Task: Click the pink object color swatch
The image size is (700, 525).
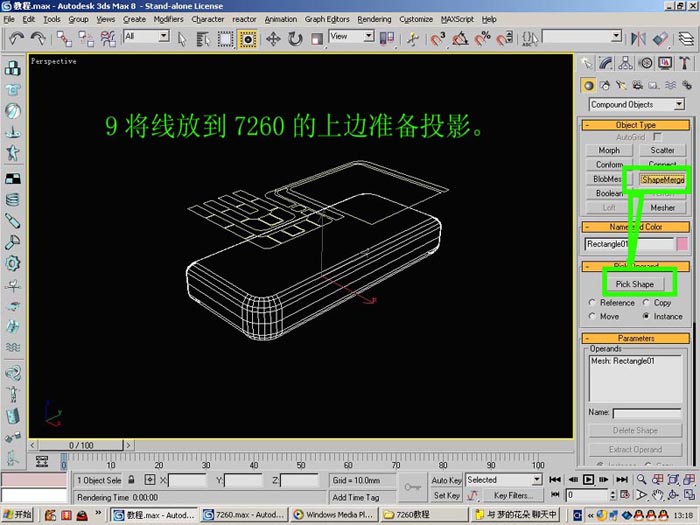Action: point(682,244)
